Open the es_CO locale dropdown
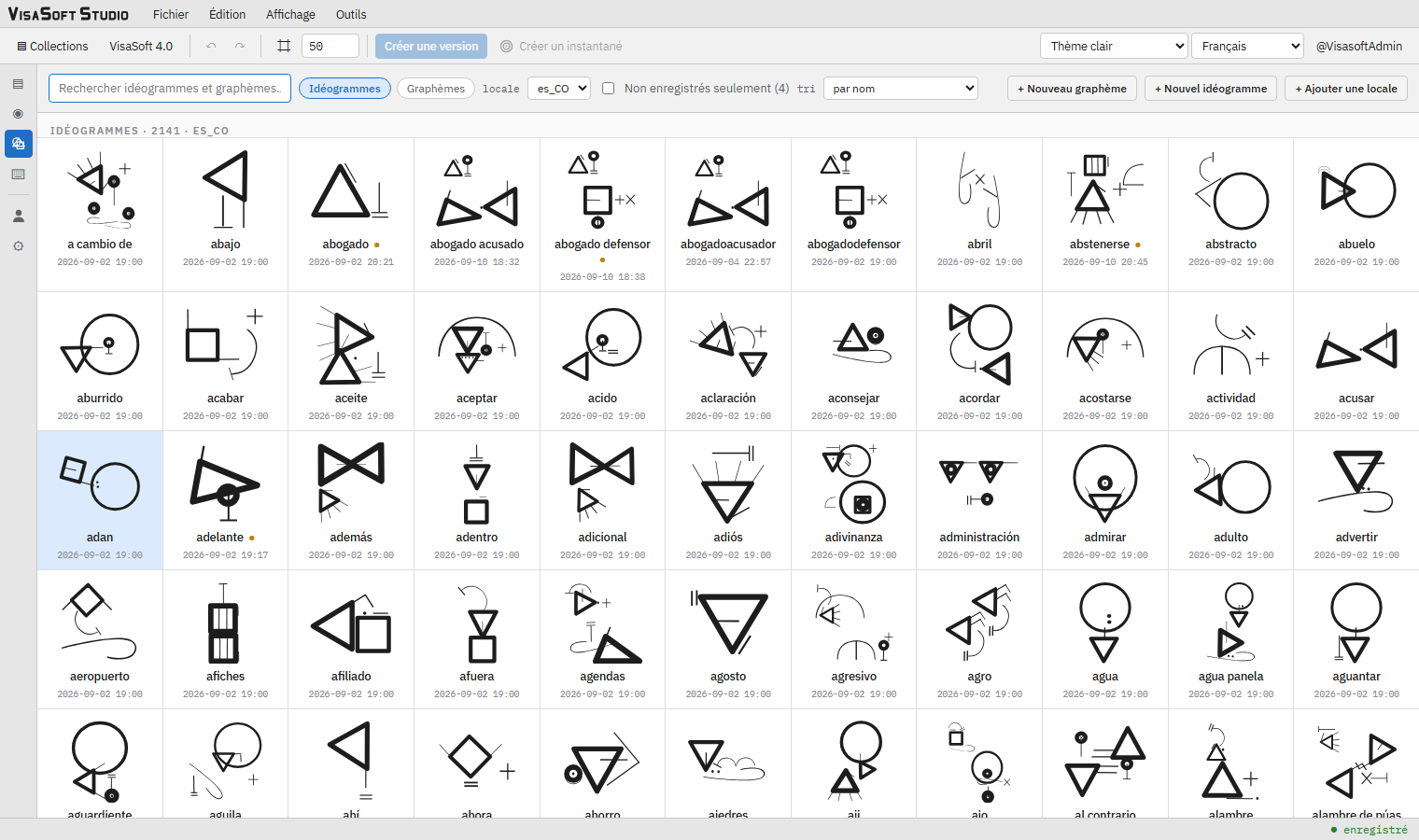This screenshot has height=840, width=1419. click(559, 89)
